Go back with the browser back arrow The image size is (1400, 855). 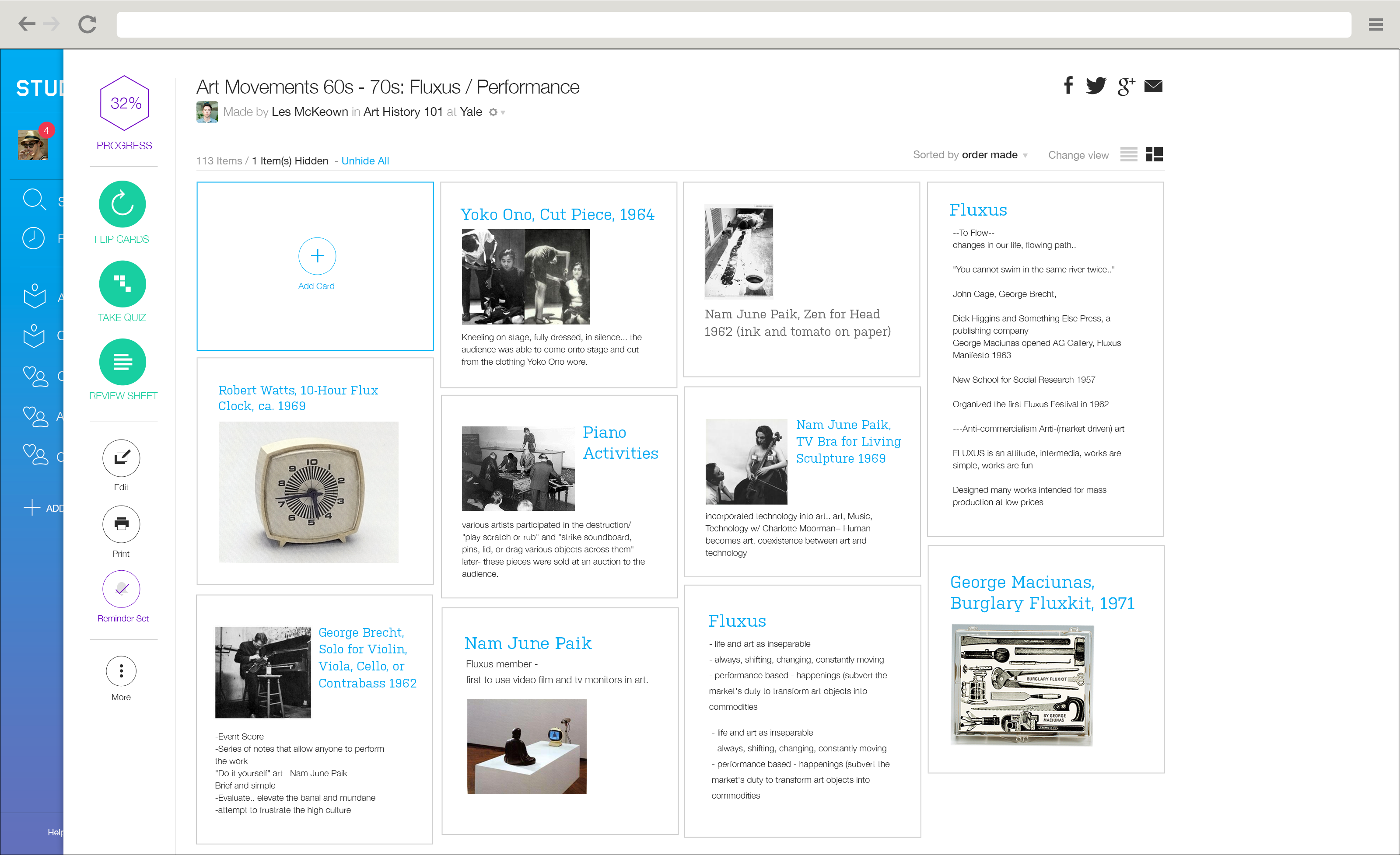pyautogui.click(x=27, y=24)
